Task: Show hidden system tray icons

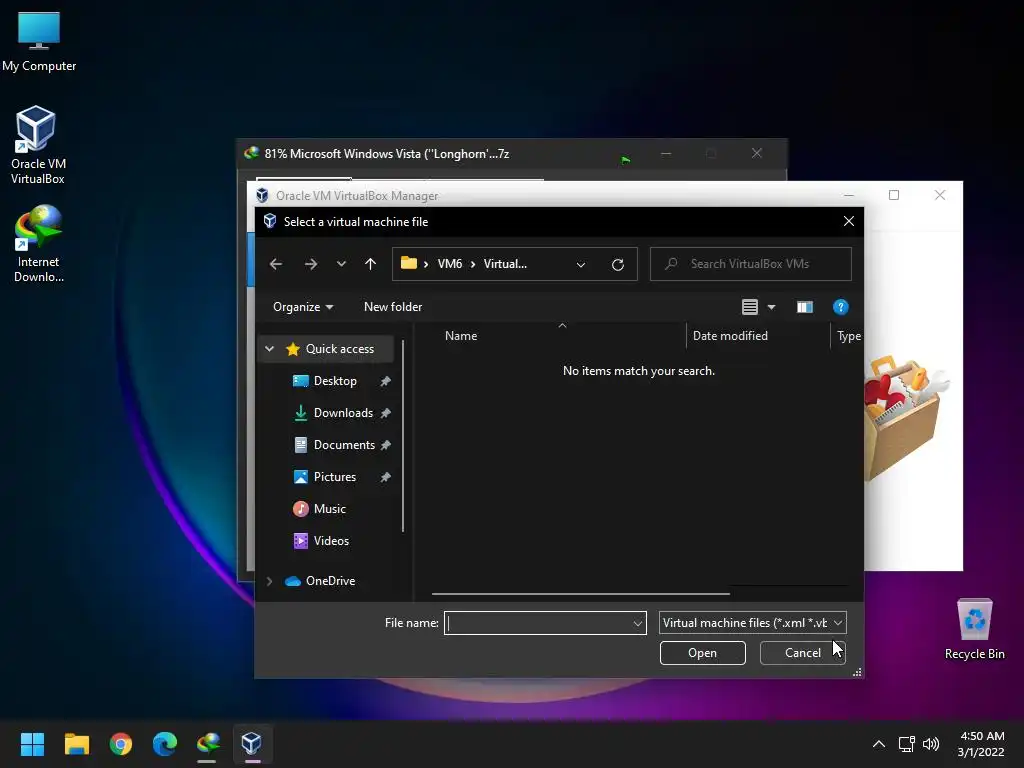Action: (x=879, y=744)
